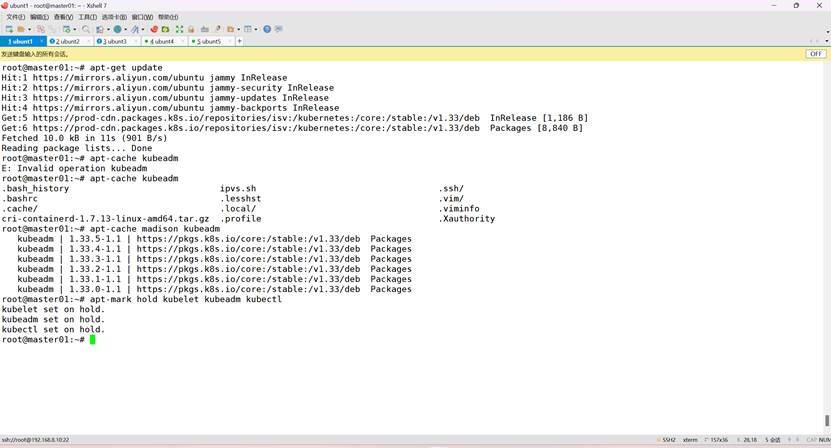Screen dimensions: 831x448
Task: Click the Paste toolbar icon
Action: point(53,29)
